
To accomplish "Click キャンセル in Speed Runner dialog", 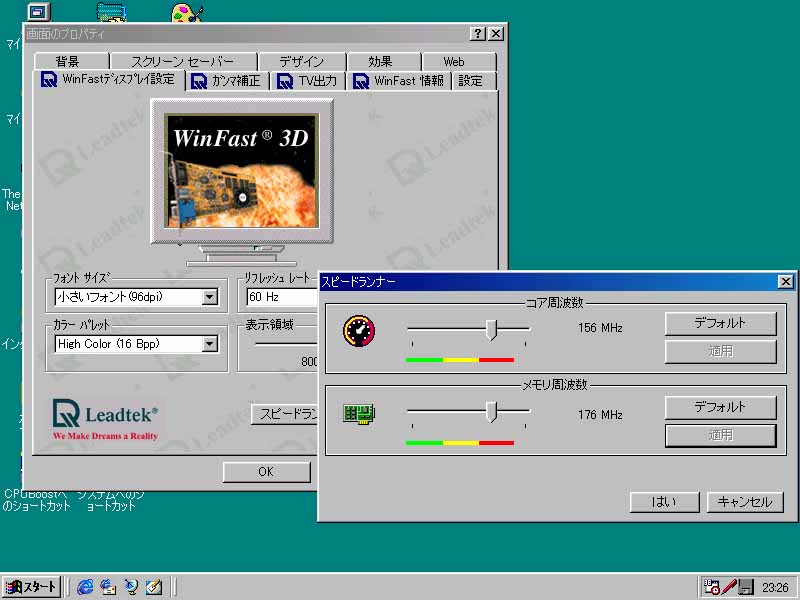I will click(x=745, y=502).
